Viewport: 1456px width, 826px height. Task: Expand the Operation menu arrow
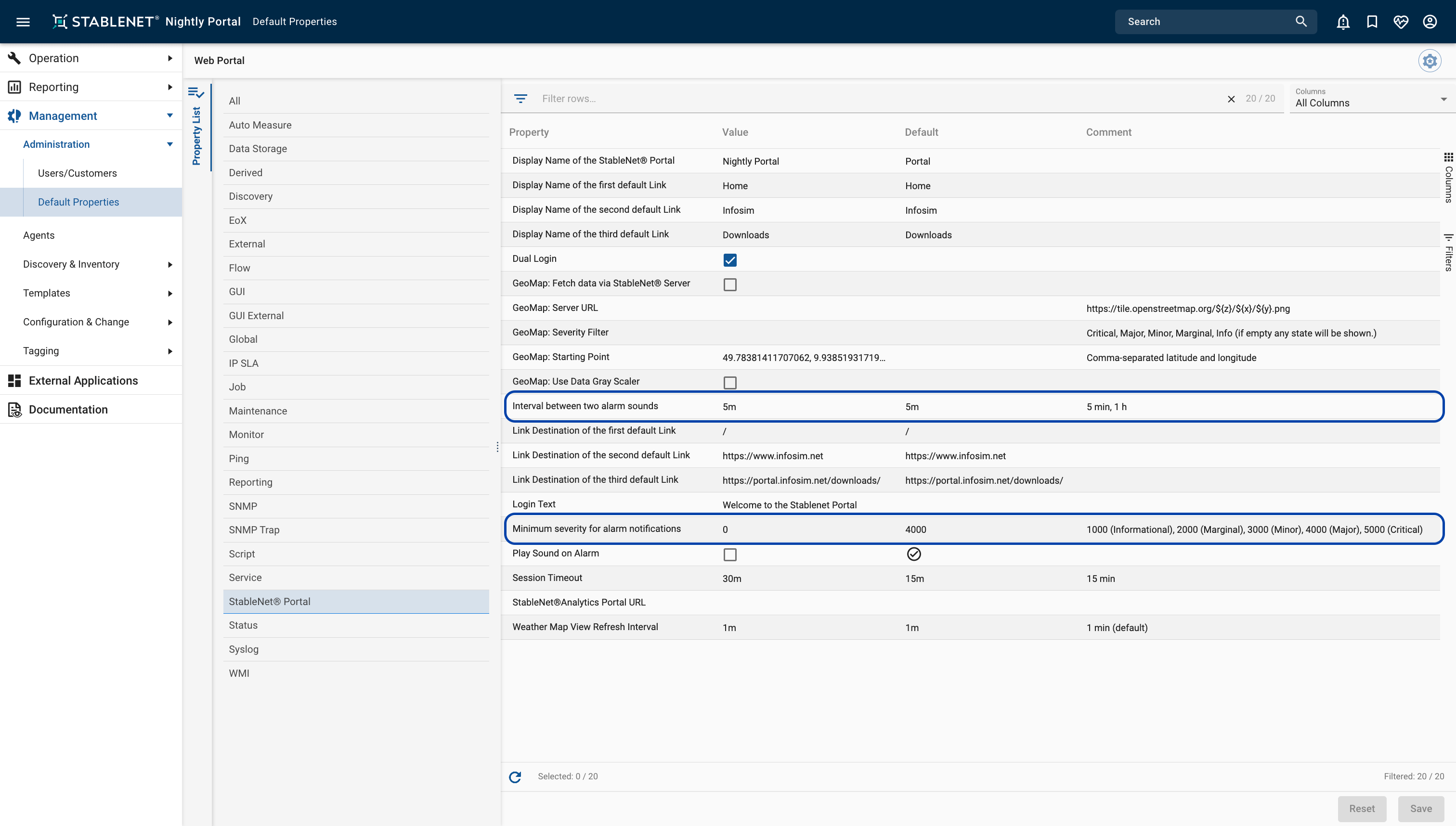[169, 58]
